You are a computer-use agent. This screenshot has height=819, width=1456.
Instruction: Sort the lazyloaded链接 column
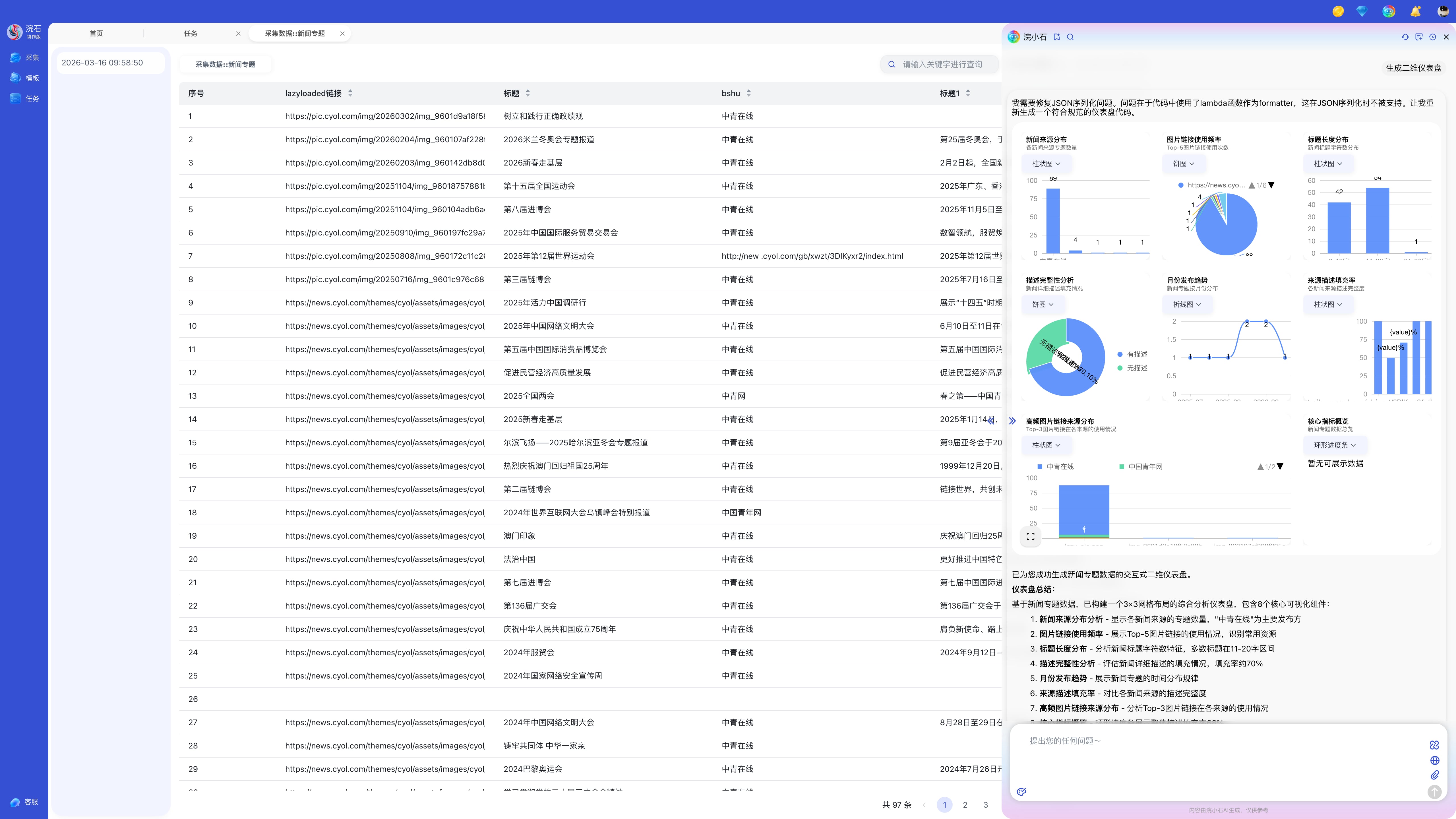click(350, 93)
